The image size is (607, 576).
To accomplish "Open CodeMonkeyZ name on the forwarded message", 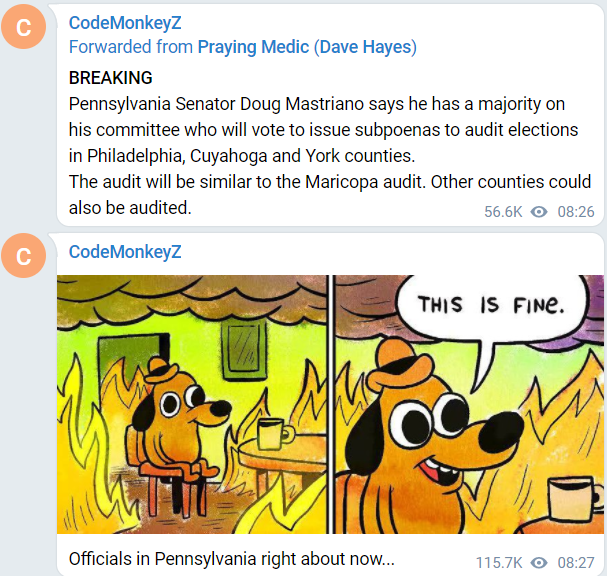I will pos(125,23).
